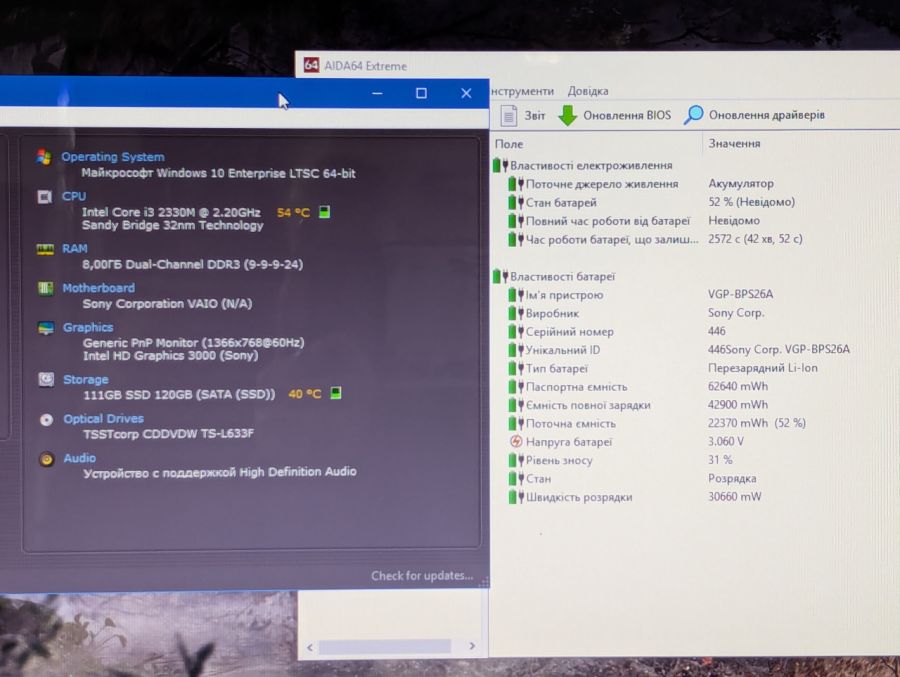Screen dimensions: 900x677
Task: Click the battery icon beside Стан батарей
Action: pyautogui.click(x=515, y=202)
